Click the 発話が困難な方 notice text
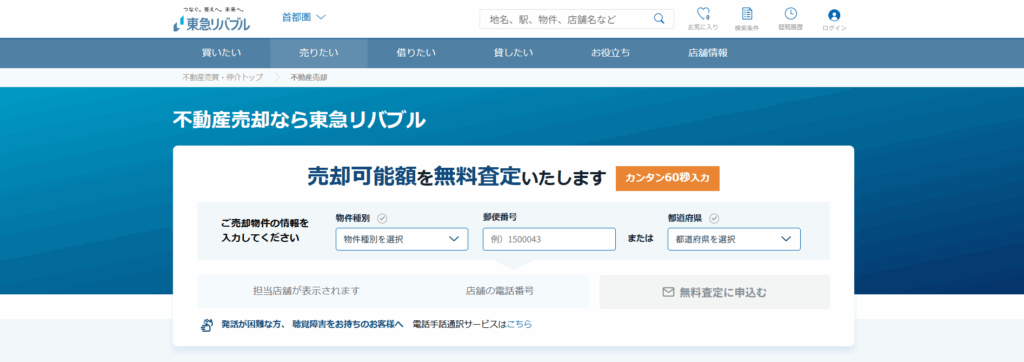Image resolution: width=1024 pixels, height=362 pixels. tap(312, 324)
